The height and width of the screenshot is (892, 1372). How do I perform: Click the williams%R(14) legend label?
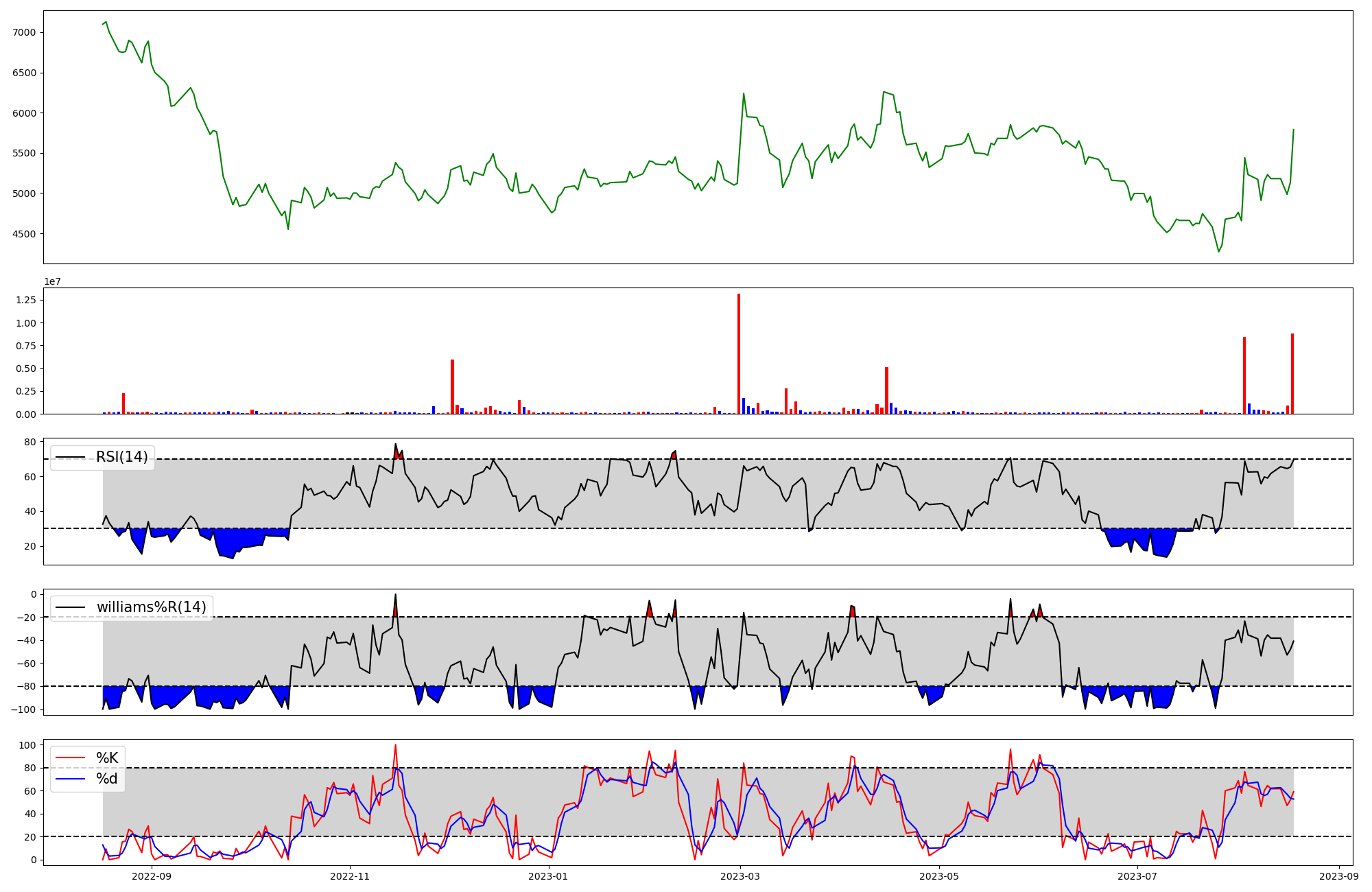(151, 607)
